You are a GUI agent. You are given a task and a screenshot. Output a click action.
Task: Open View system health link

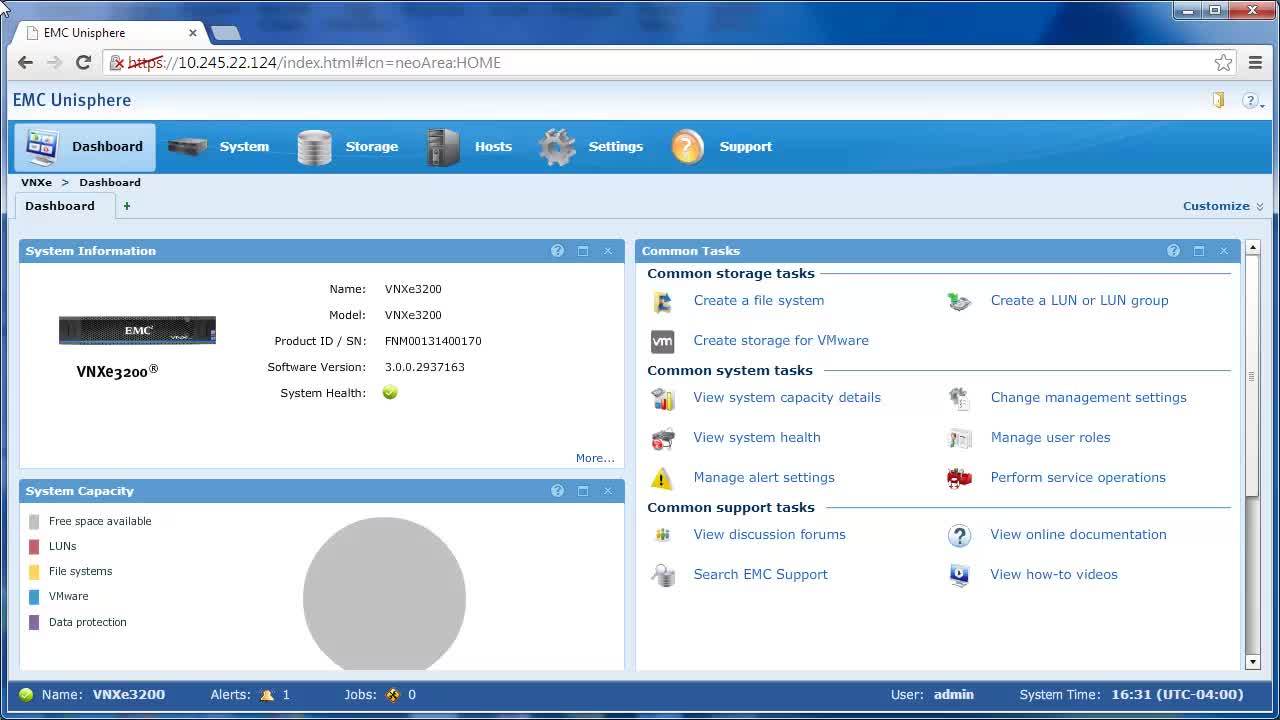[x=757, y=437]
